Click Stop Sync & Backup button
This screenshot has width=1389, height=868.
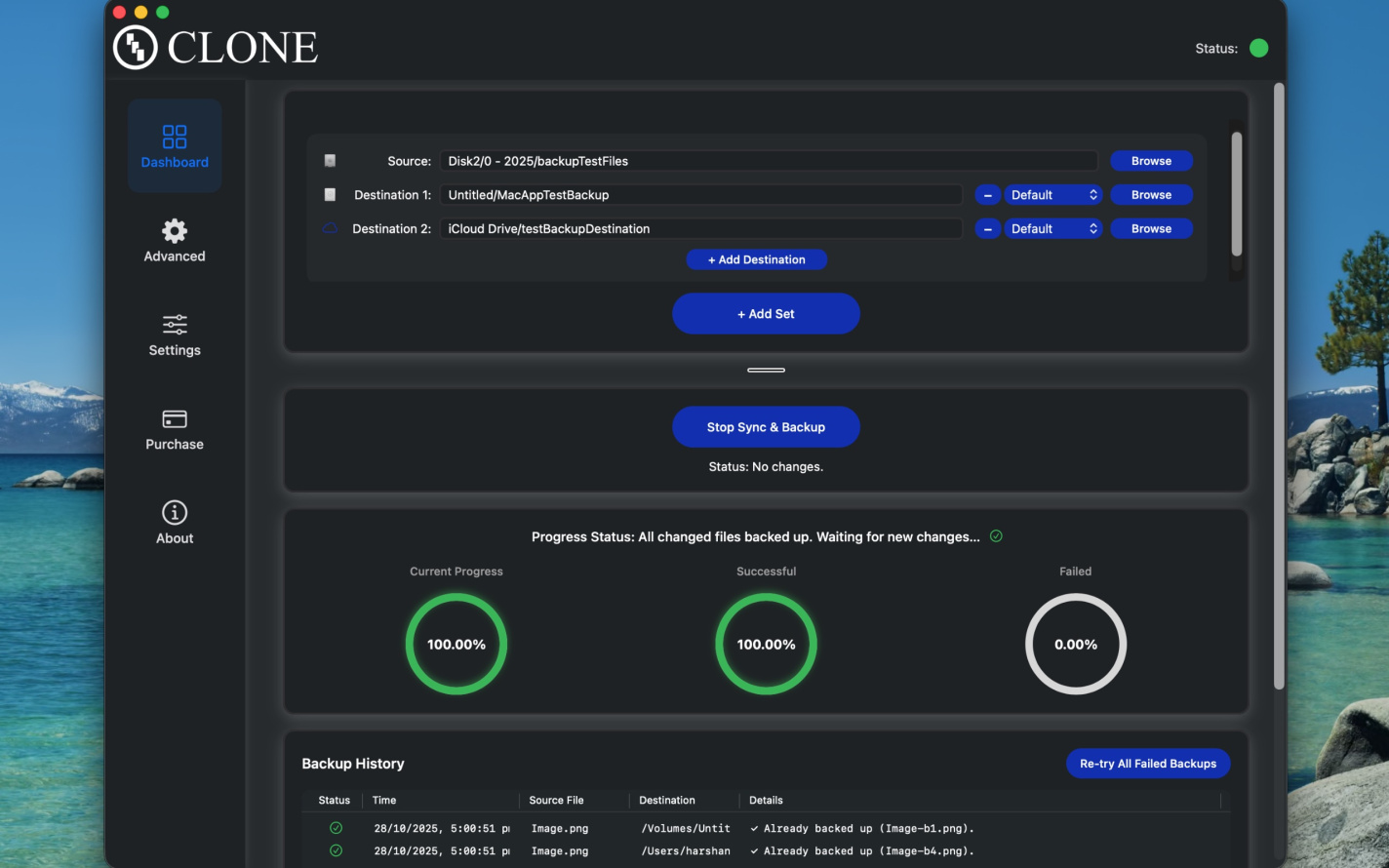[766, 427]
